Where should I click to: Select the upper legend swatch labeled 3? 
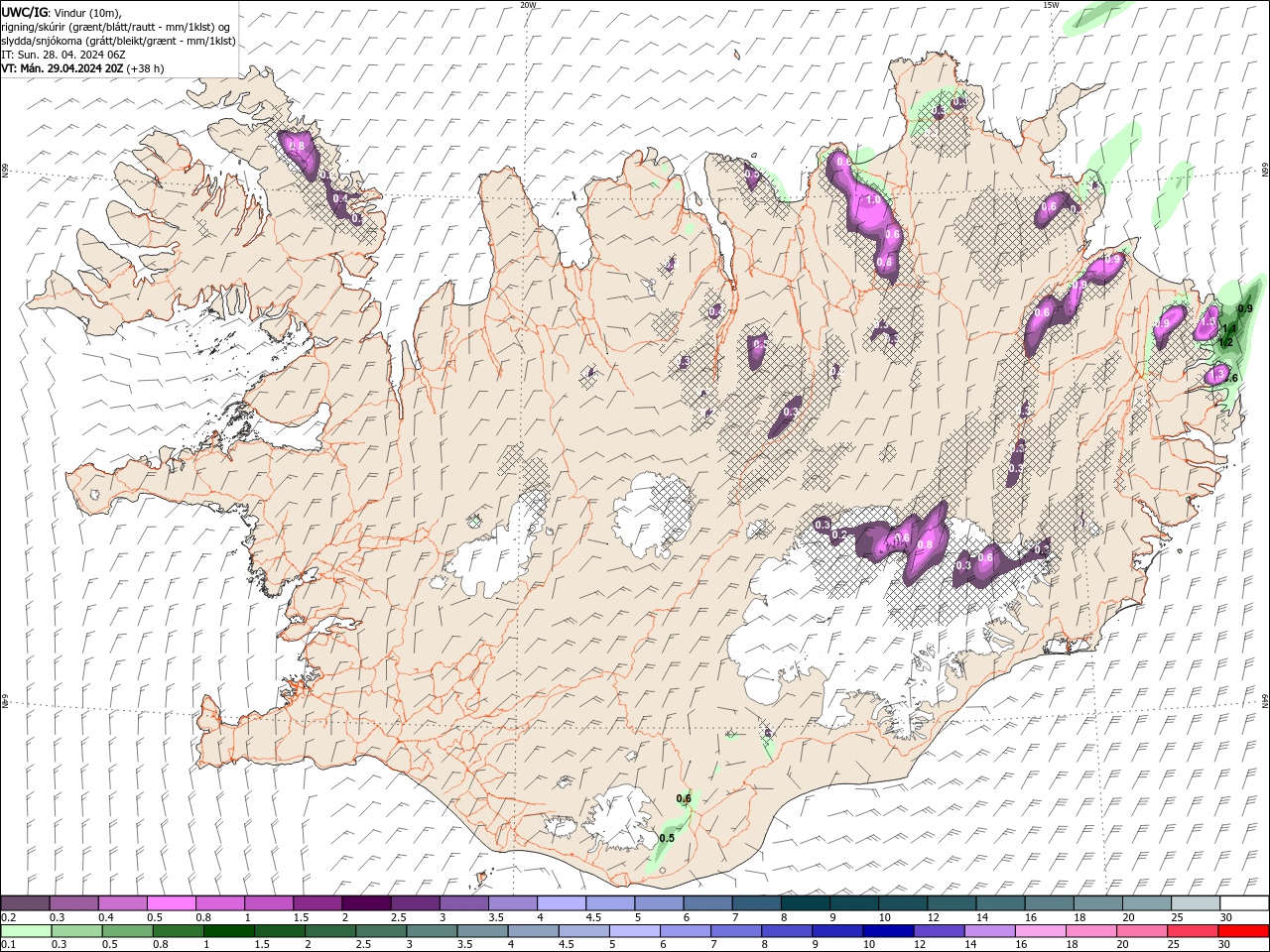[x=463, y=903]
